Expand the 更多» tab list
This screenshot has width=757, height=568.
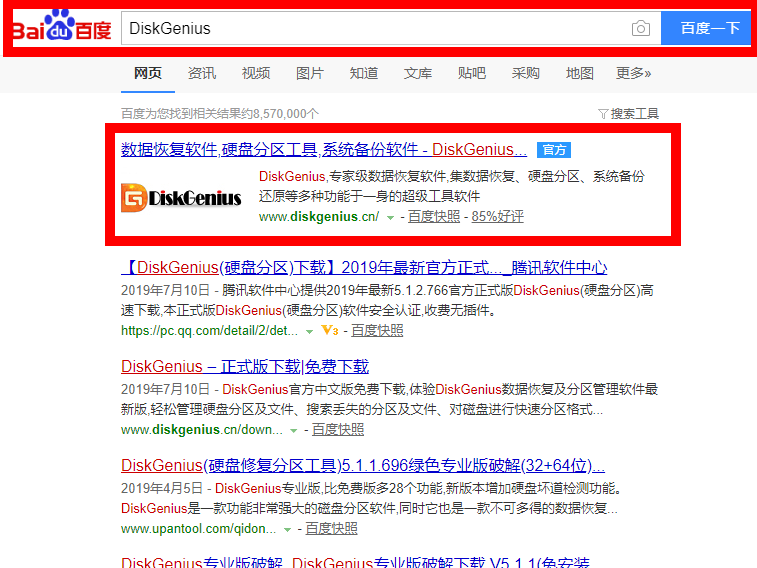pyautogui.click(x=634, y=73)
